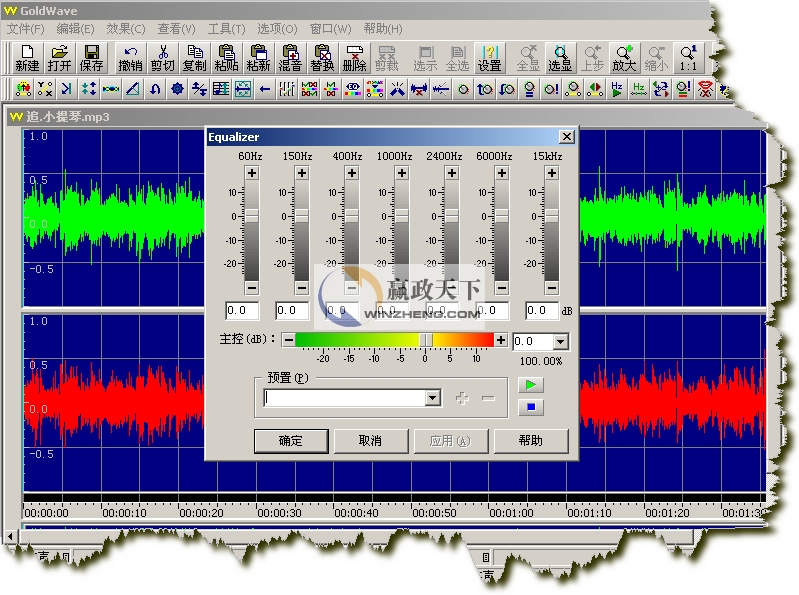Open the 主控 dB value dropdown

pos(559,342)
